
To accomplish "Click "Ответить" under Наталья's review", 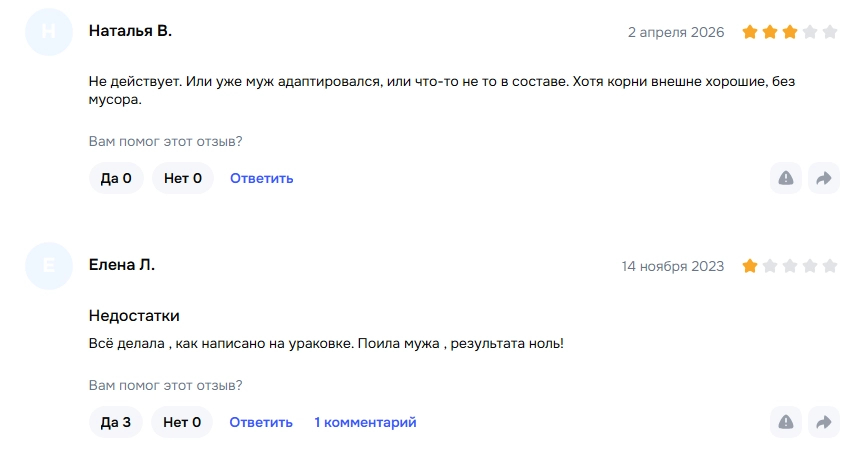I will (261, 178).
